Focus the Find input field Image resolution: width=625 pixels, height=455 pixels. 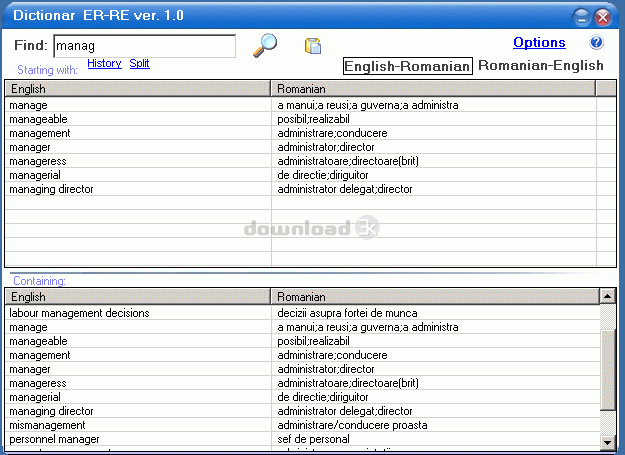[x=144, y=46]
